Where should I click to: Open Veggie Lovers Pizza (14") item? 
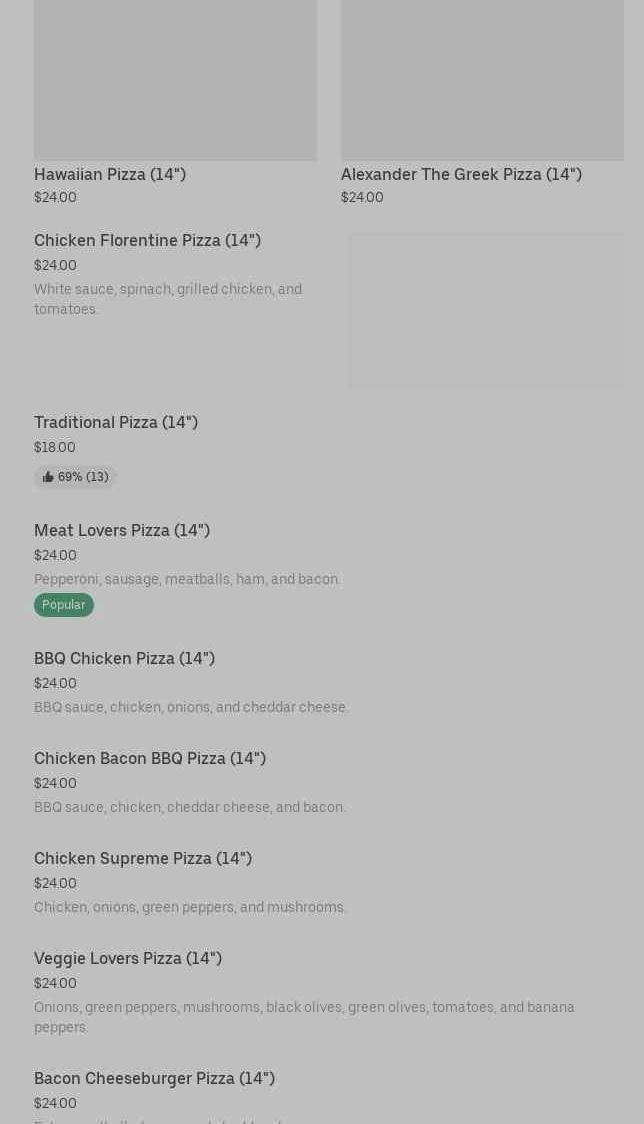point(128,958)
